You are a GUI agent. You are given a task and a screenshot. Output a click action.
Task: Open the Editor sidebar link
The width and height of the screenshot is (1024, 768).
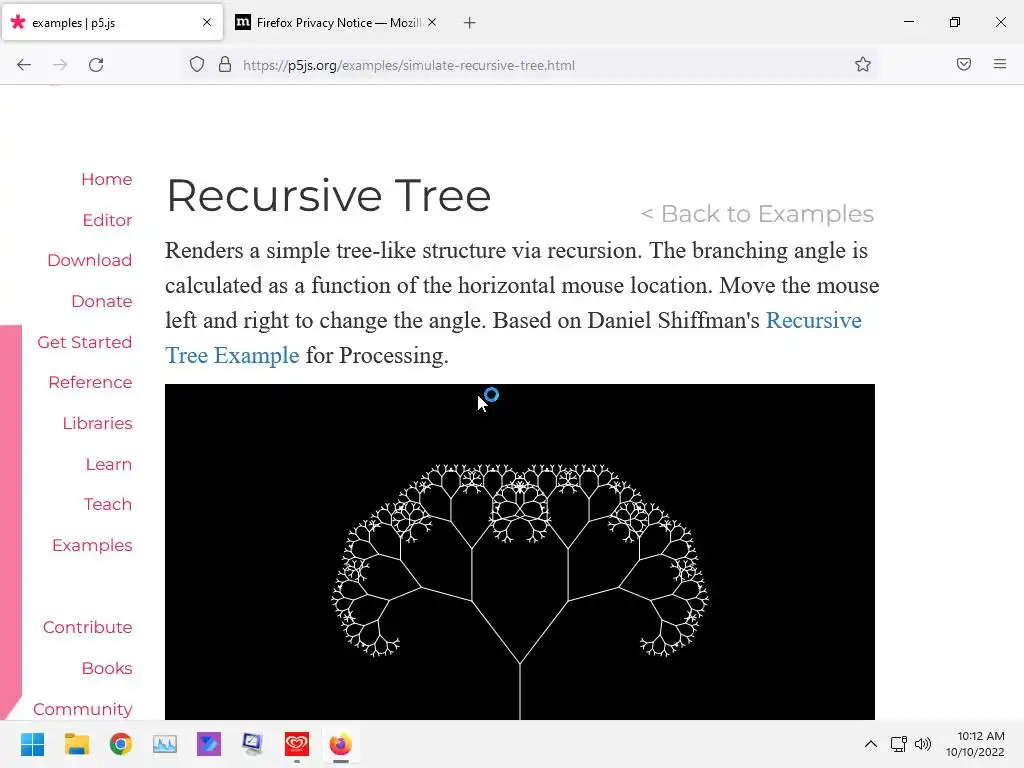107,220
